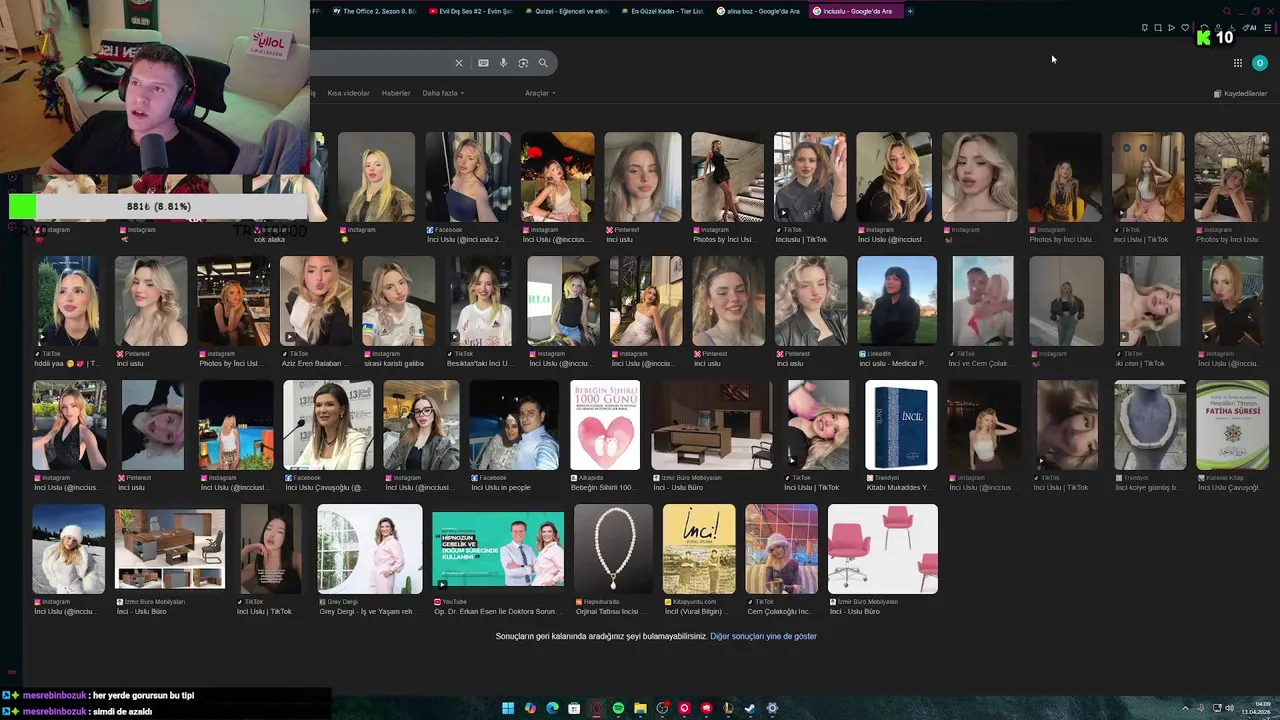Open the Beşiktaş'taki İnci U... TikTok image

(482, 301)
